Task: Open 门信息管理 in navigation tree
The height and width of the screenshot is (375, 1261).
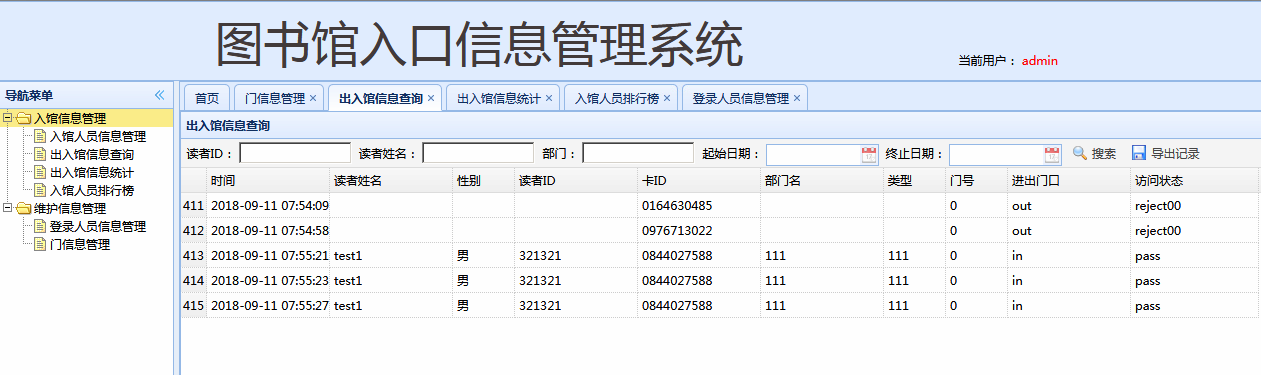Action: click(x=80, y=245)
